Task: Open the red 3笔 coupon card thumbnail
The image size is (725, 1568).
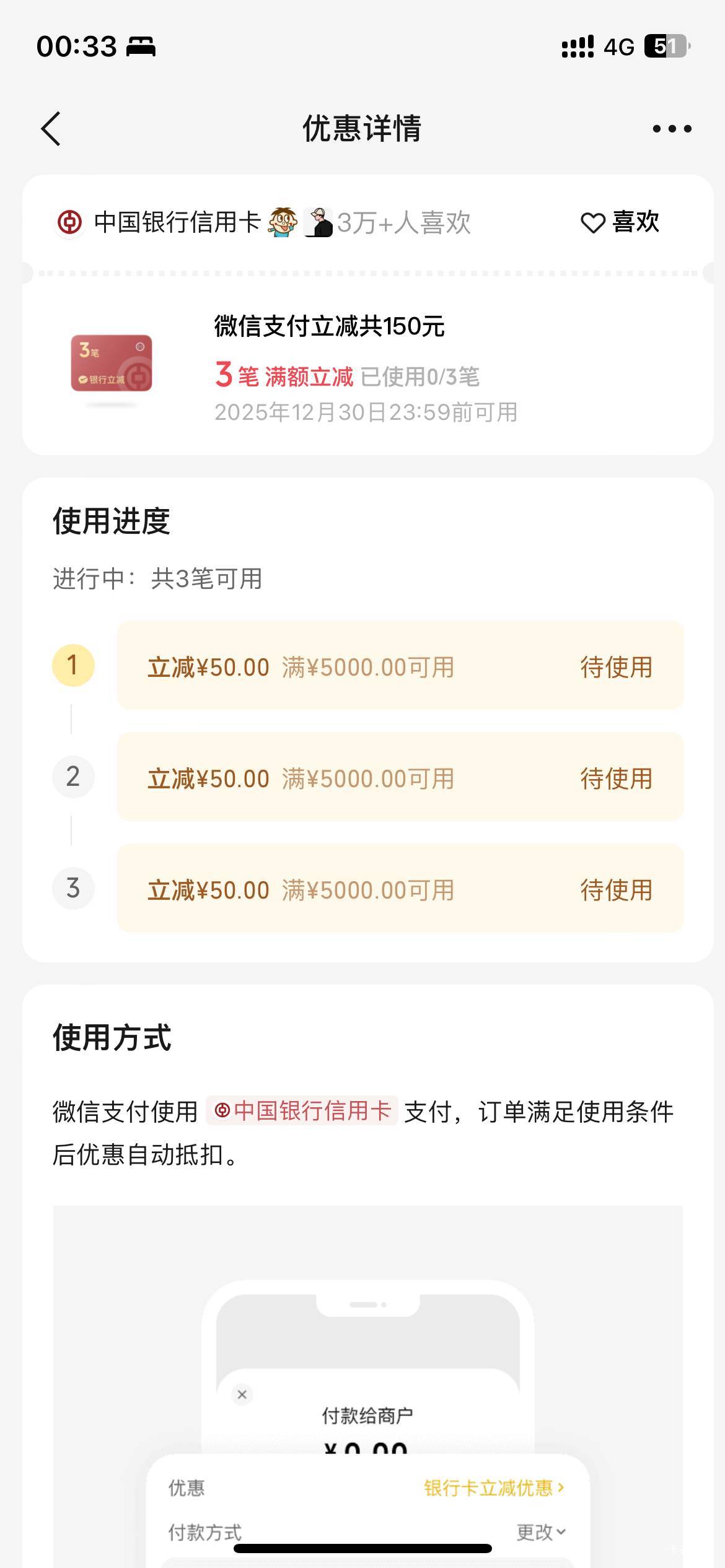Action: [112, 364]
